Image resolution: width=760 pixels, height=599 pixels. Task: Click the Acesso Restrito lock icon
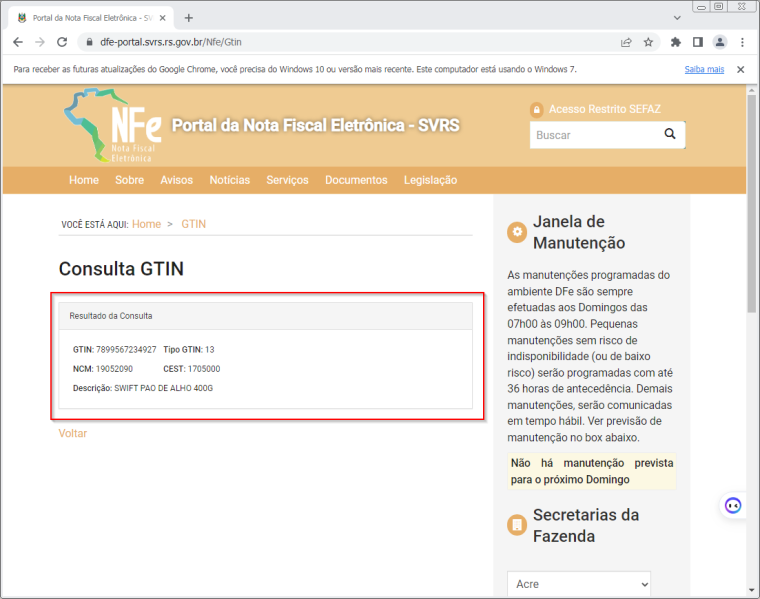pyautogui.click(x=537, y=110)
